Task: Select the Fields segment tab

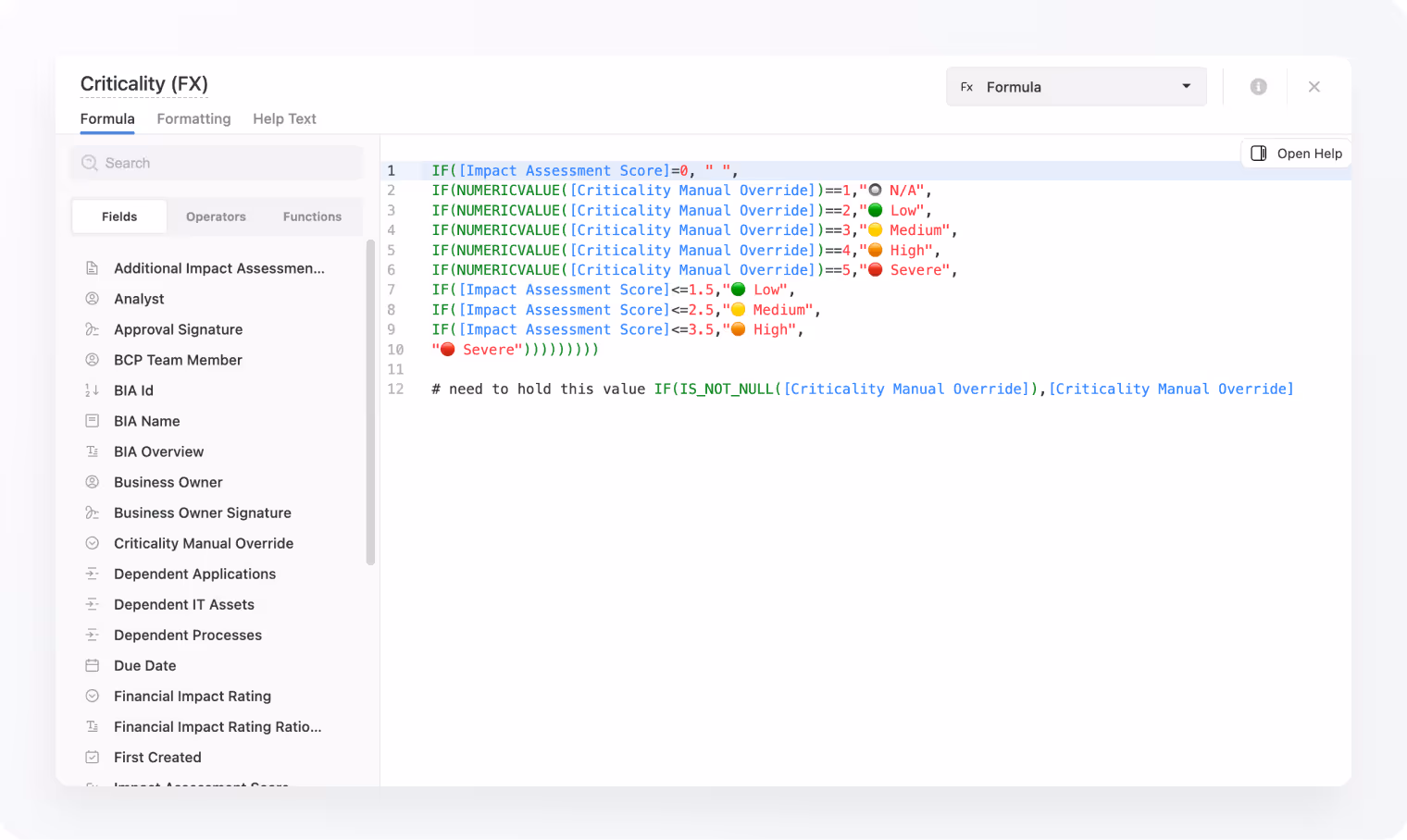Action: point(119,216)
